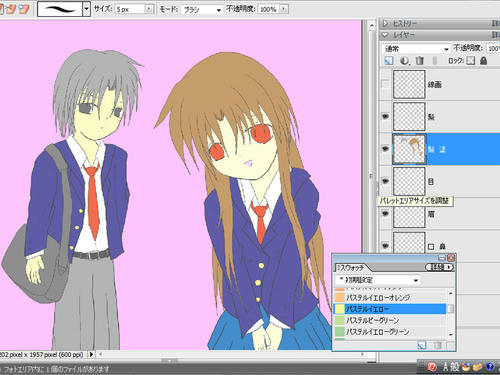The width and height of the screenshot is (500, 375).
Task: Click the lock-all padlock icon
Action: (483, 61)
